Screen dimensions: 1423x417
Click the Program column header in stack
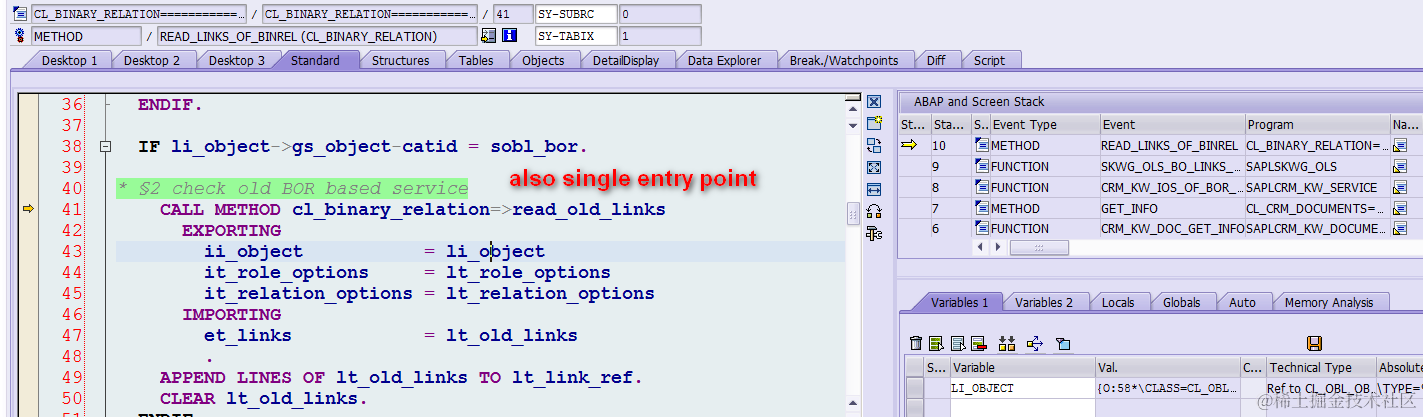[1317, 125]
